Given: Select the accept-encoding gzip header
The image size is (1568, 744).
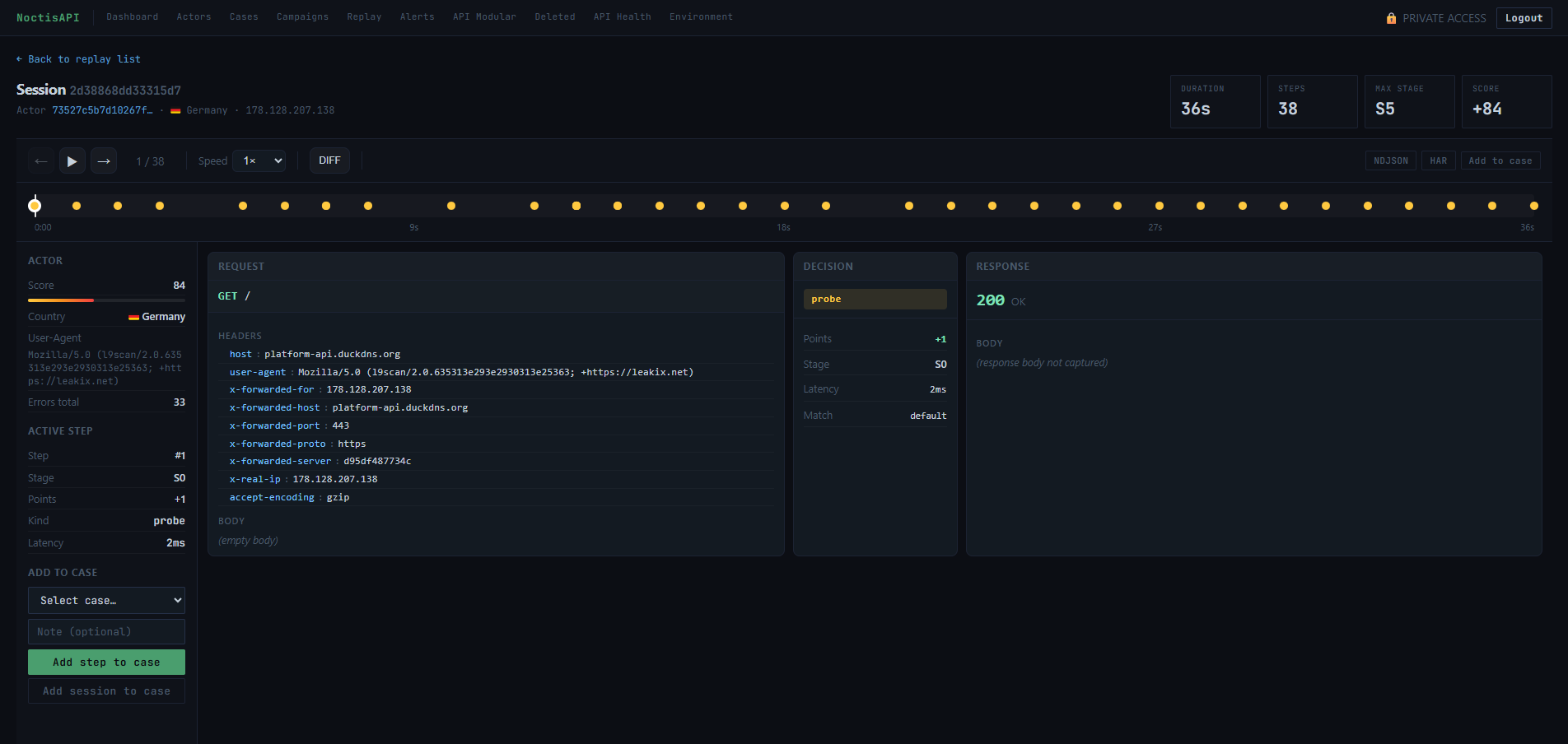Looking at the screenshot, I should (496, 497).
